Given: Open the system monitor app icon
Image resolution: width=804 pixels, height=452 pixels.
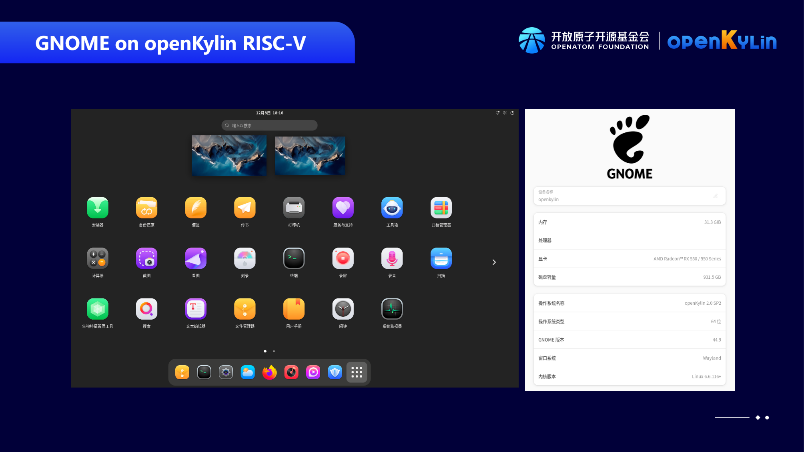Looking at the screenshot, I should click(x=392, y=309).
